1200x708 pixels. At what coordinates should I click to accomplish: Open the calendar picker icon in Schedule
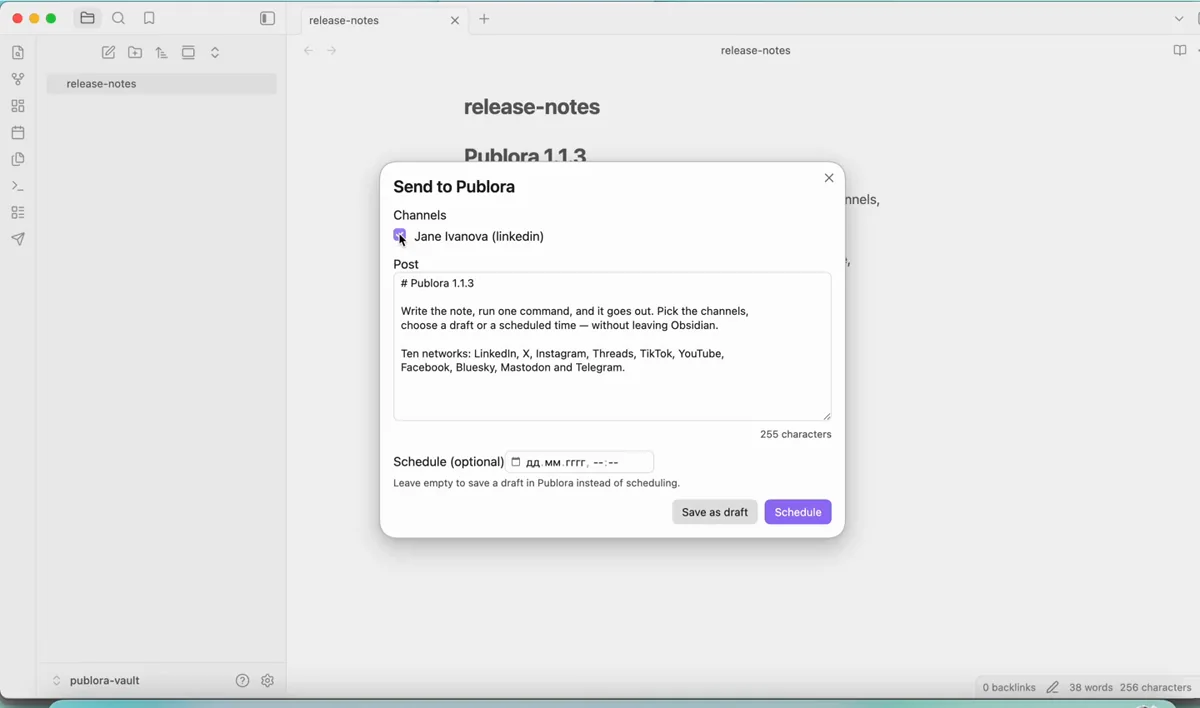tap(516, 462)
